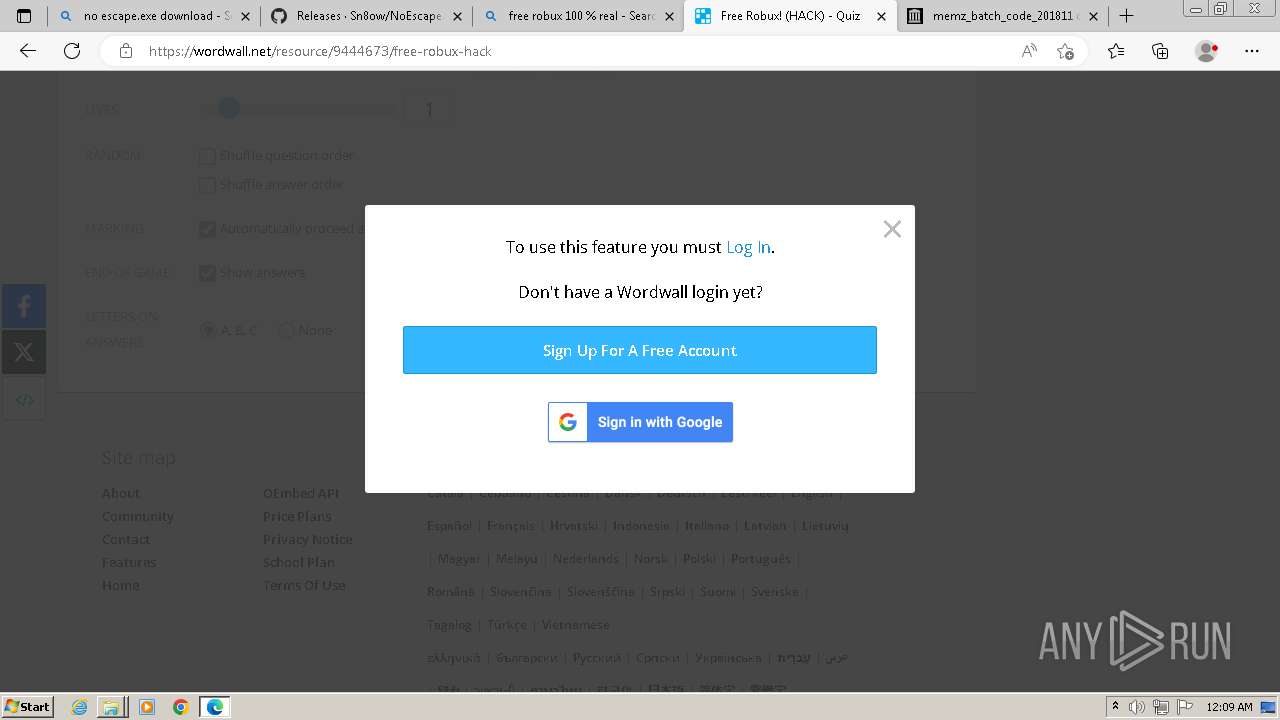Reload the page
The height and width of the screenshot is (720, 1280).
[72, 51]
